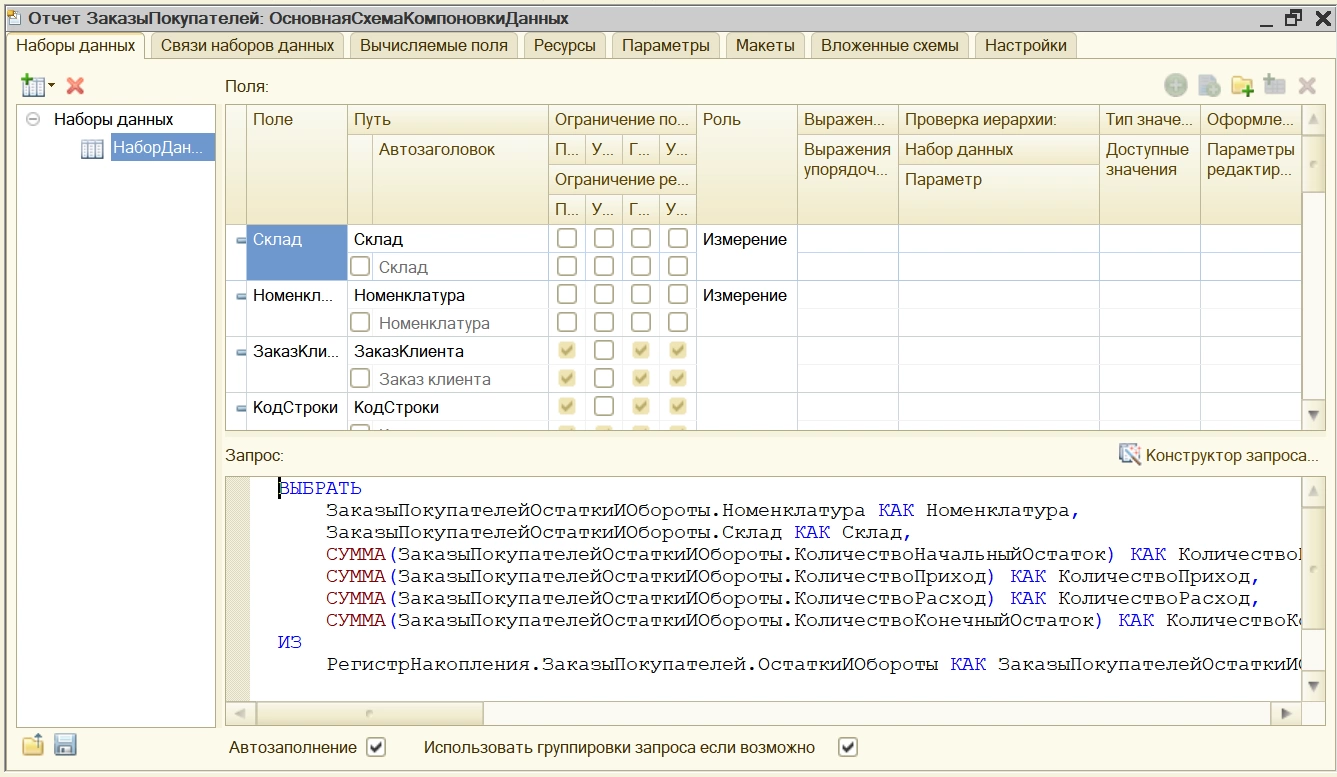1337x777 pixels.
Task: Click the open file icon at bottom left
Action: (33, 745)
